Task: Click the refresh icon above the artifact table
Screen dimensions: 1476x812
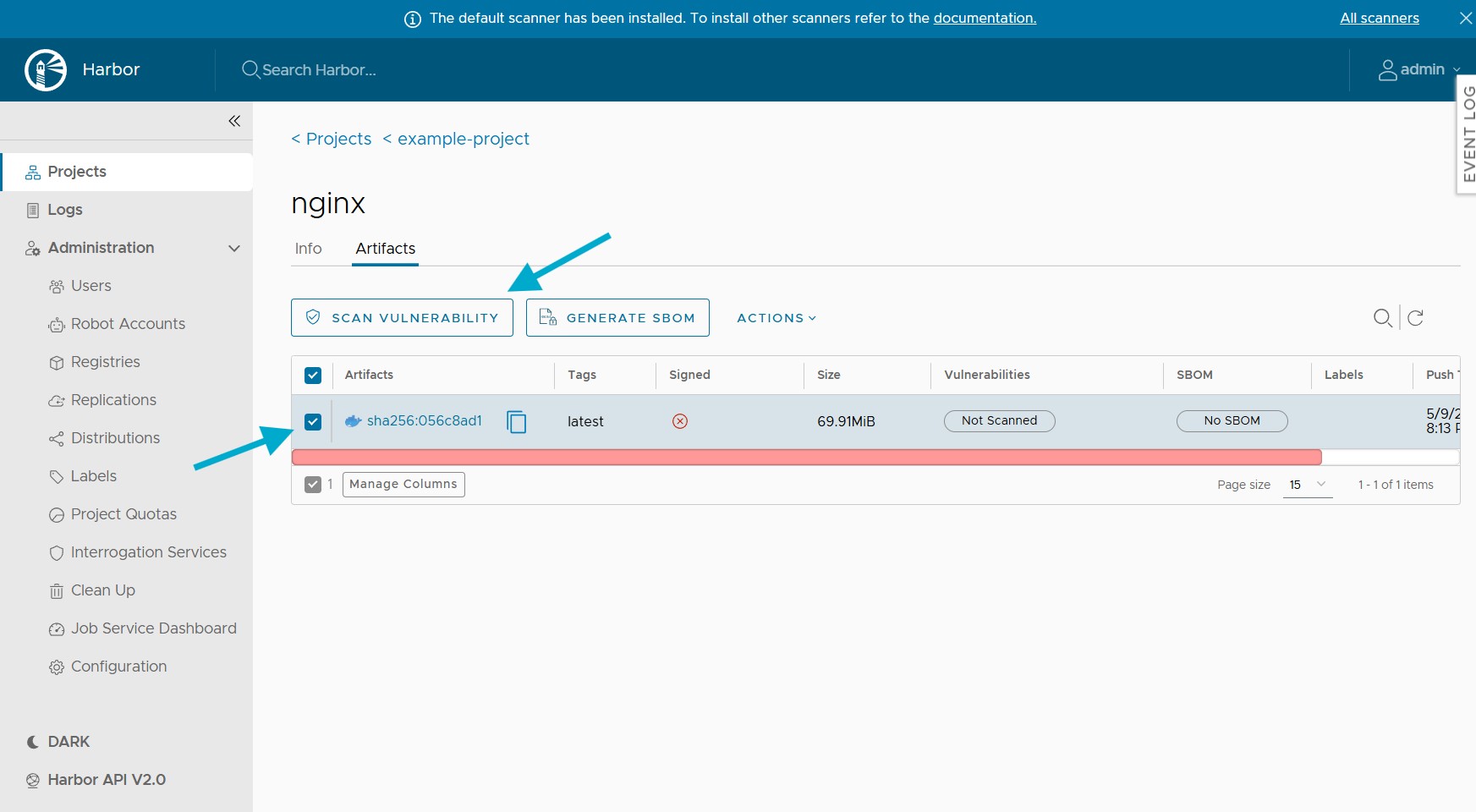Action: tap(1417, 318)
